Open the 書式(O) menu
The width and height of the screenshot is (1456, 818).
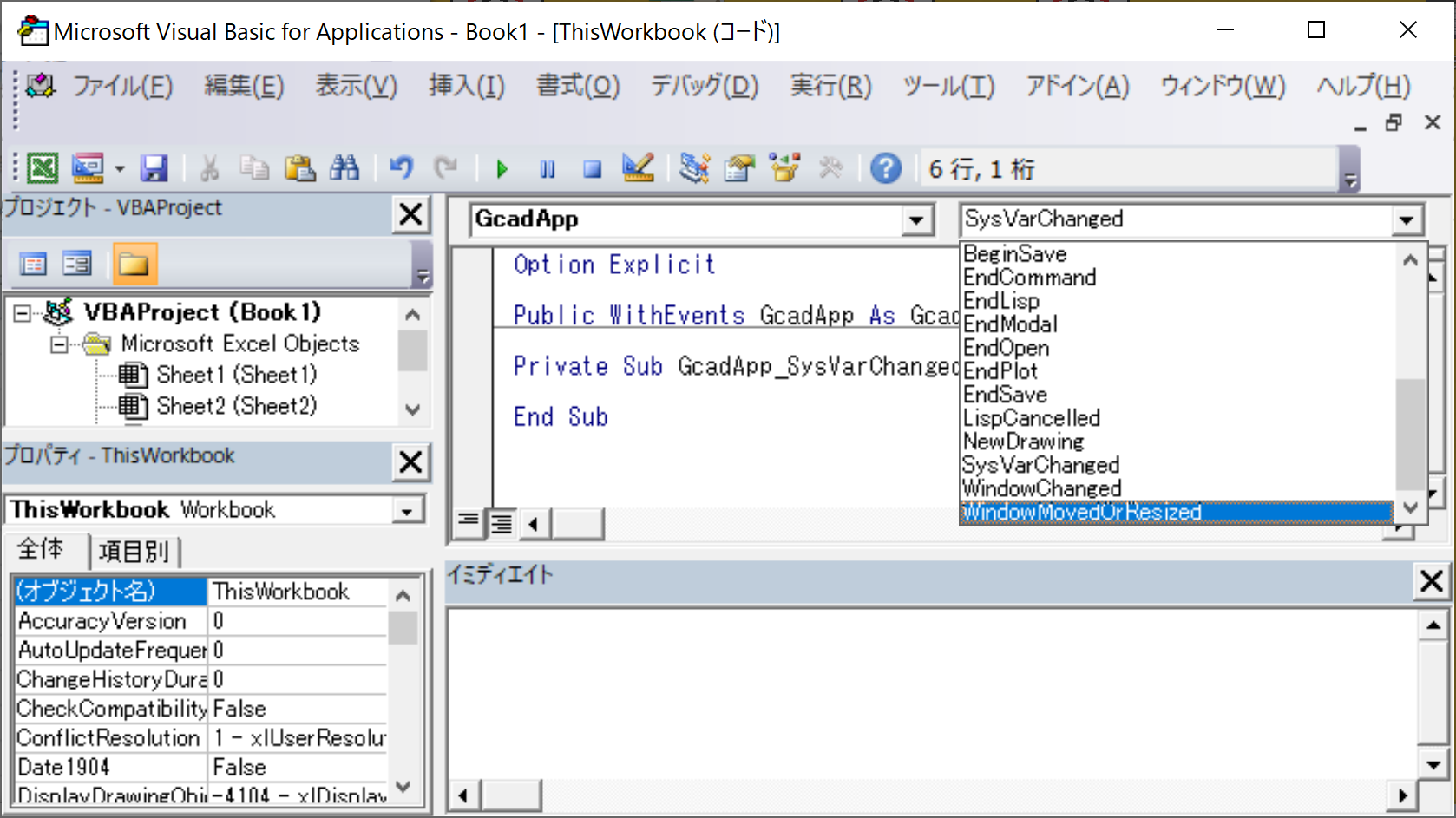578,86
